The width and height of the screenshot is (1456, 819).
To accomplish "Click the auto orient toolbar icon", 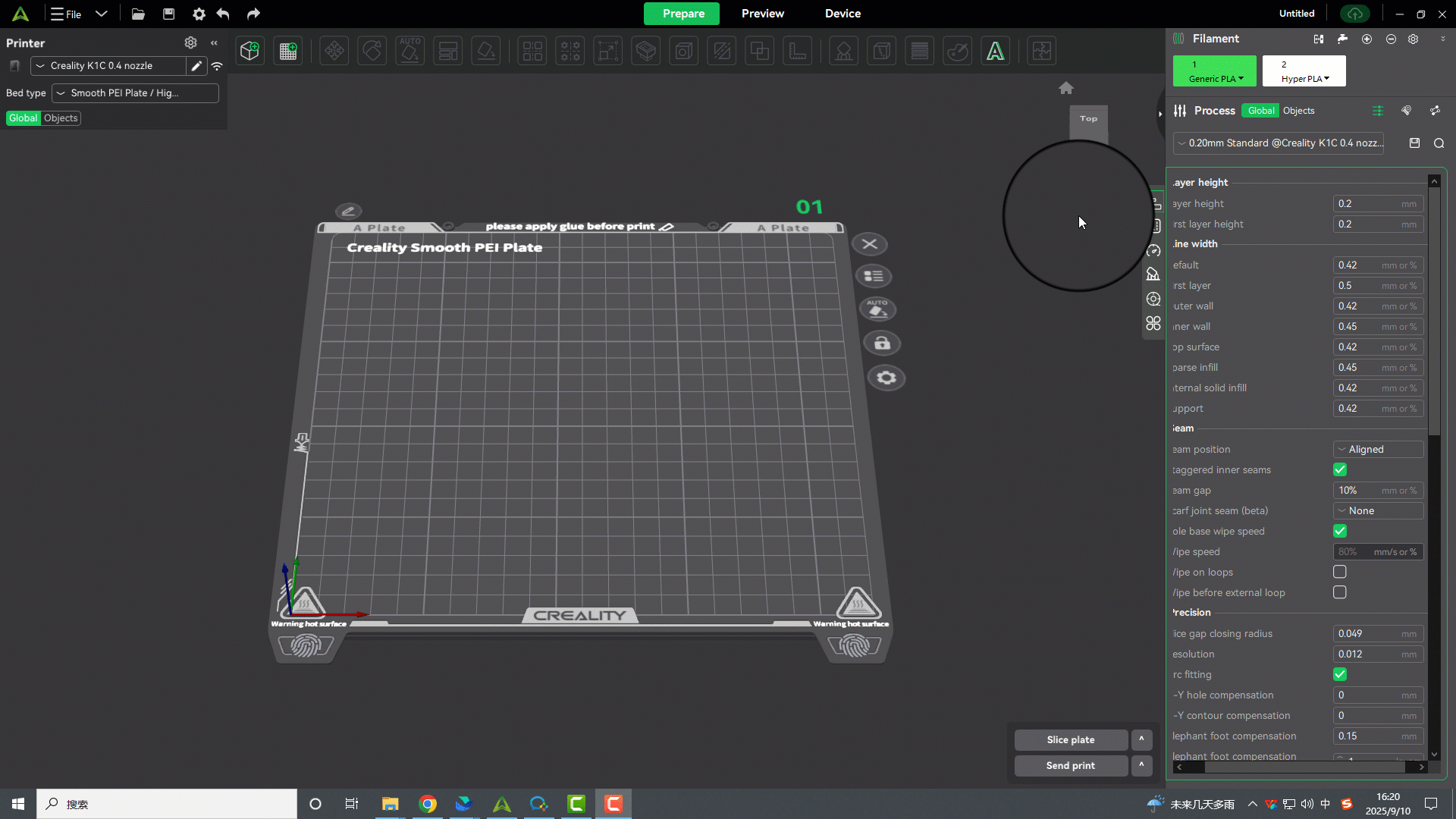I will [409, 51].
